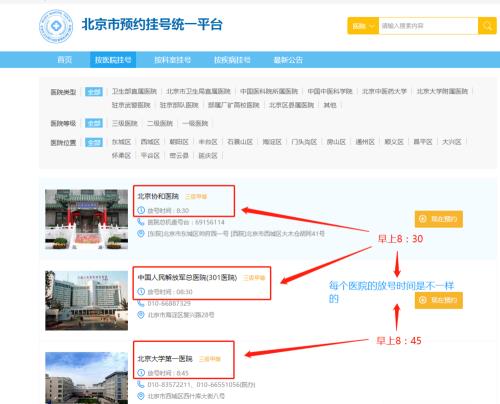Filter by 北京区县属医院
Screen dimensions: 500x404
291,105
